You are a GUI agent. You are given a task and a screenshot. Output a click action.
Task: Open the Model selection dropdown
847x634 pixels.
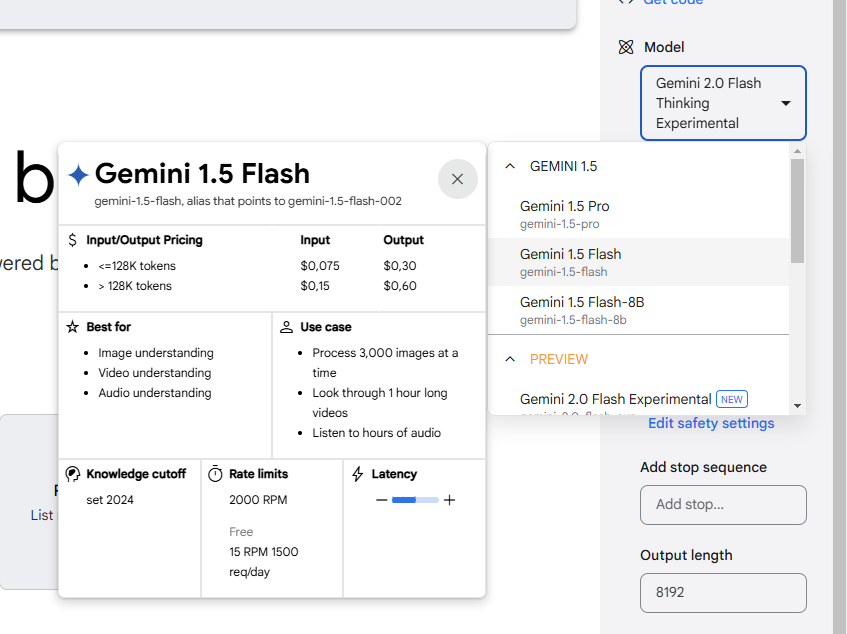pyautogui.click(x=723, y=103)
